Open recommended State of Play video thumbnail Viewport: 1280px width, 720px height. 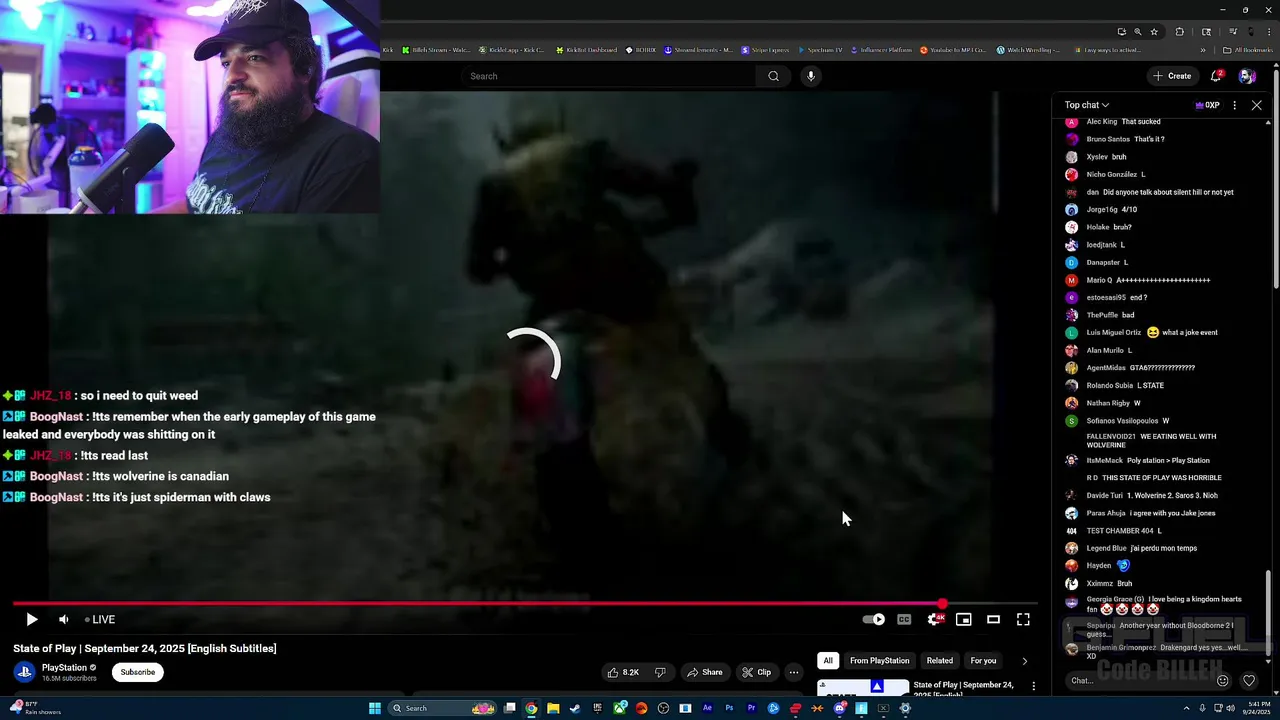[x=863, y=688]
